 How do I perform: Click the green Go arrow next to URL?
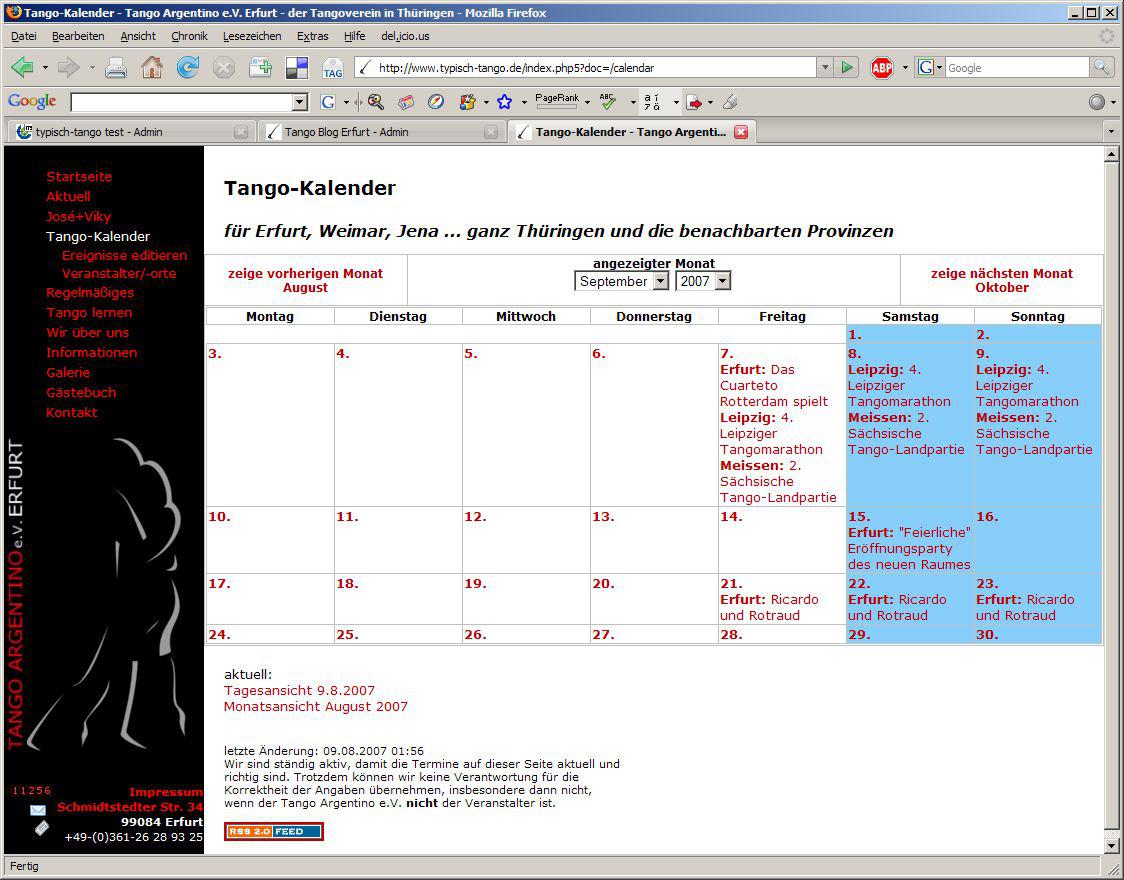(848, 68)
